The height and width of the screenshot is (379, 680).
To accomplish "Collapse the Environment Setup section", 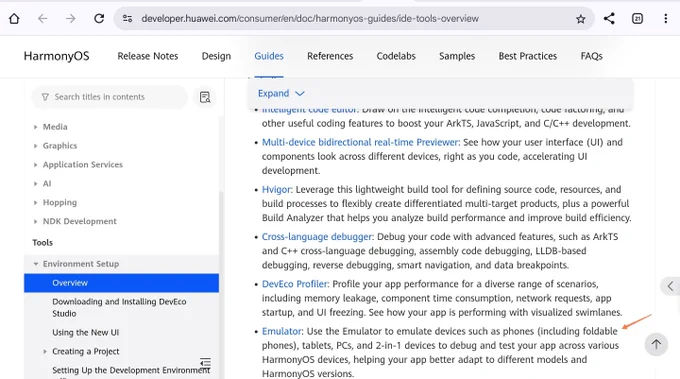I will pos(36,264).
